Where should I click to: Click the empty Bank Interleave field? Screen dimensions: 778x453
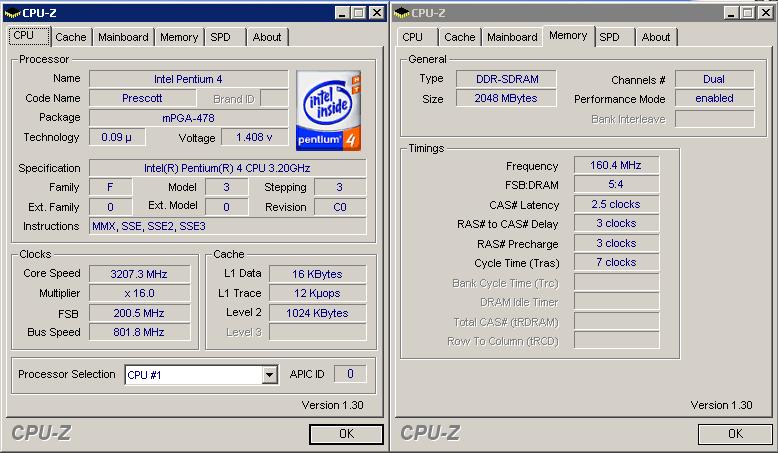(x=714, y=119)
